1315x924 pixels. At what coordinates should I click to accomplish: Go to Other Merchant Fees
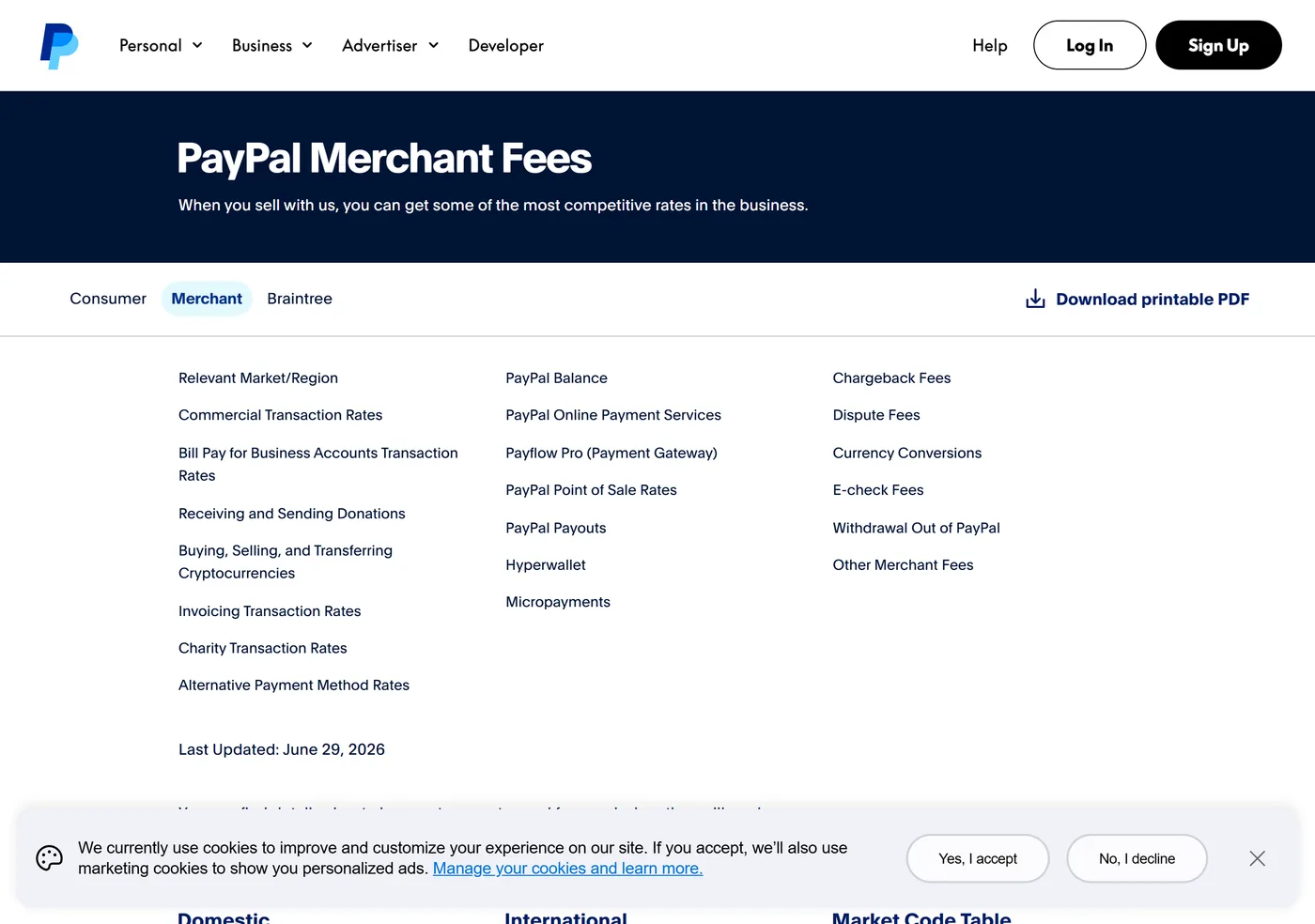point(903,565)
